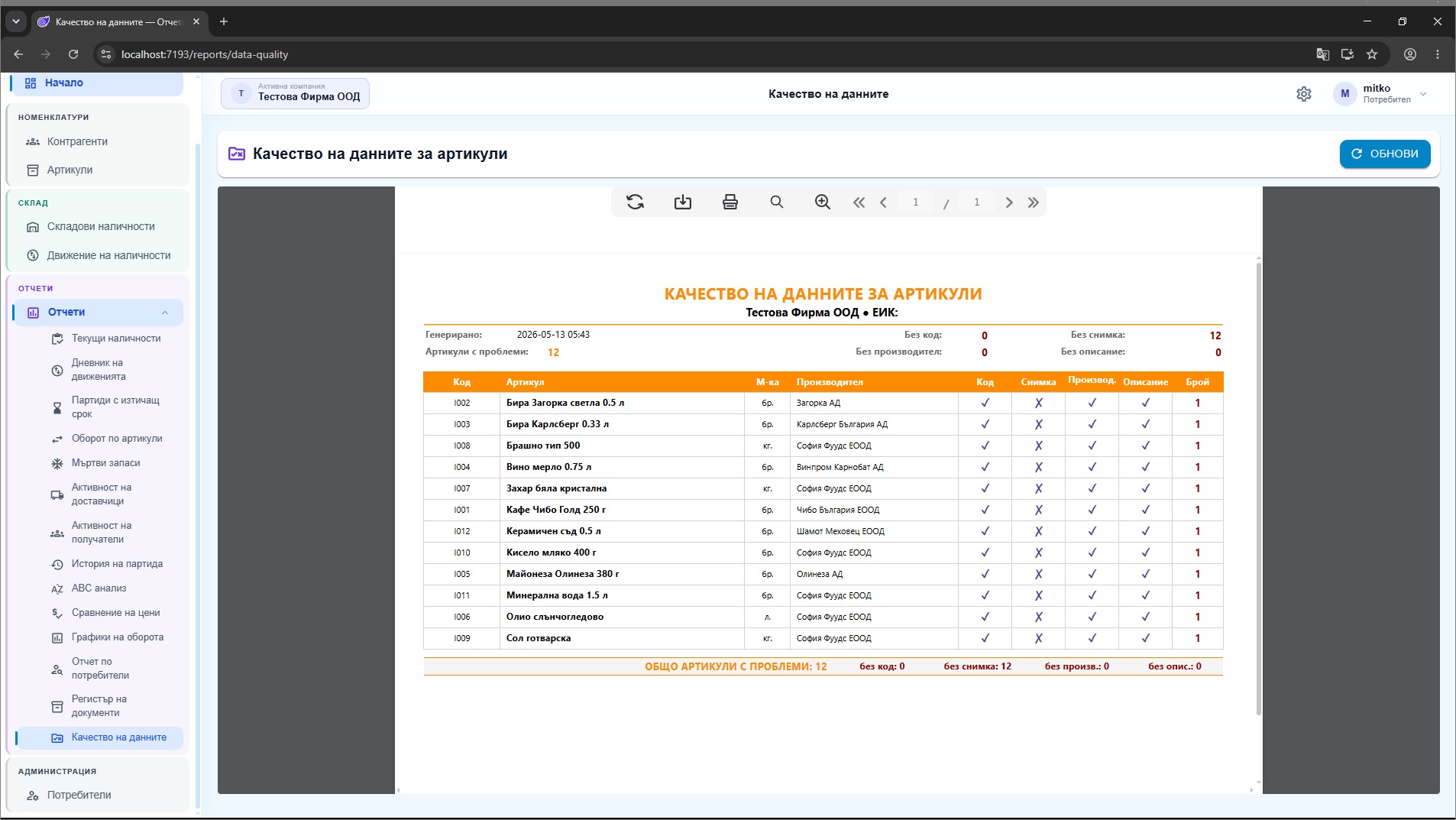Open Складови наличности
Viewport: 1456px width, 820px height.
(x=97, y=226)
